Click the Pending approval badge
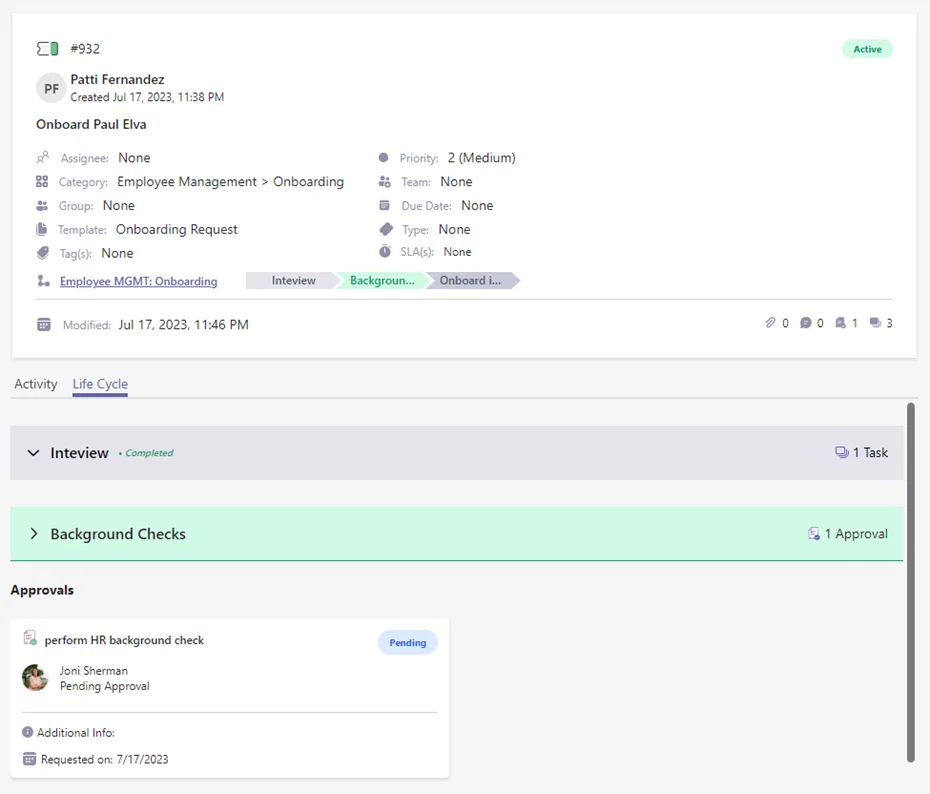Viewport: 930px width, 794px height. pyautogui.click(x=407, y=643)
